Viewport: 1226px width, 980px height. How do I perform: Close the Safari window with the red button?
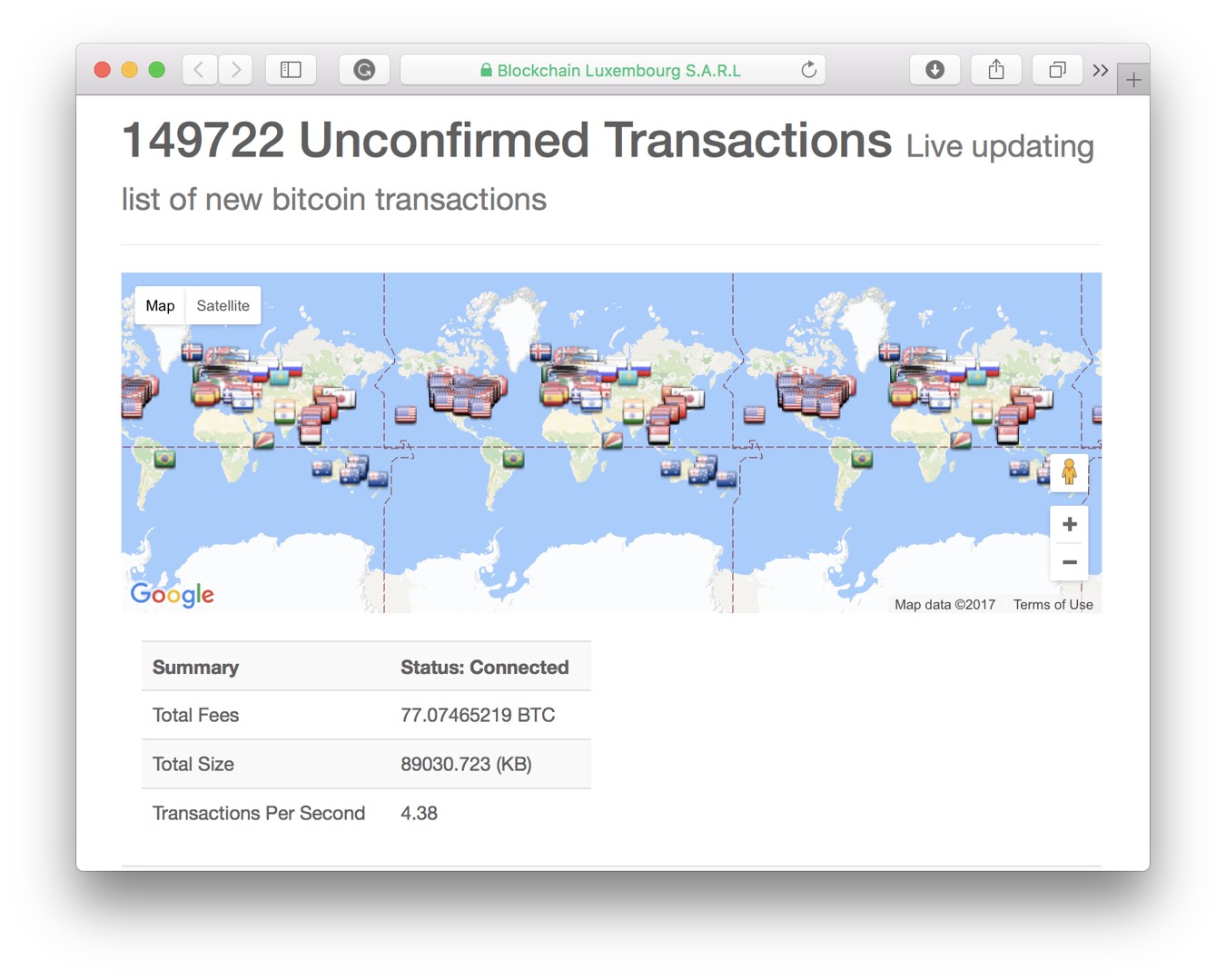pos(103,70)
